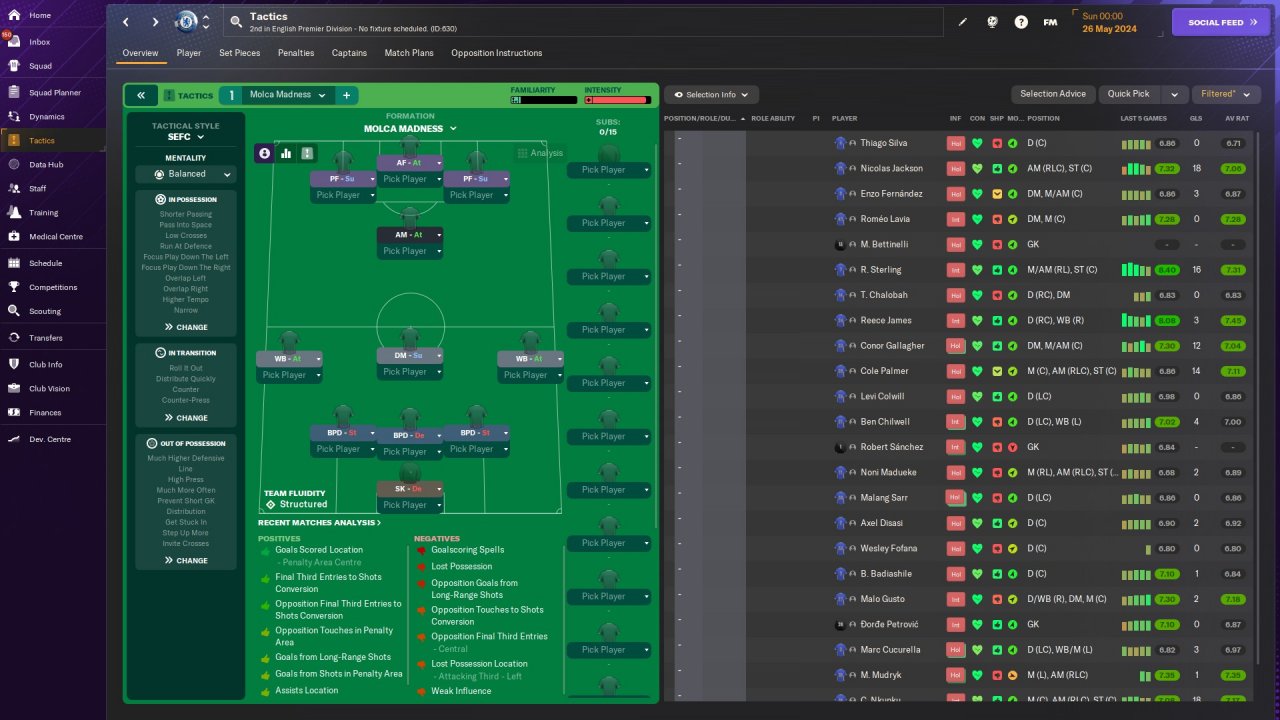Click the Familiarity progress bar
Viewport: 1280px width, 720px height.
click(x=544, y=100)
